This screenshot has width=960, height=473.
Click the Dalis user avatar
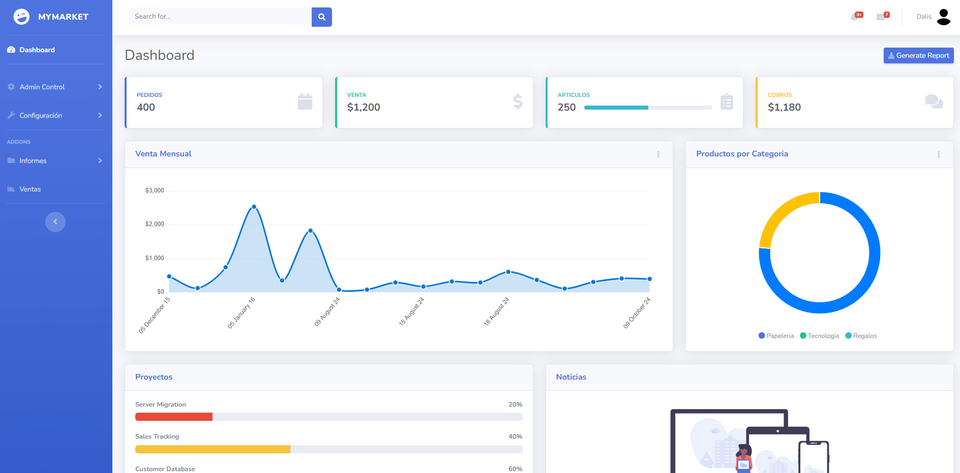(943, 17)
